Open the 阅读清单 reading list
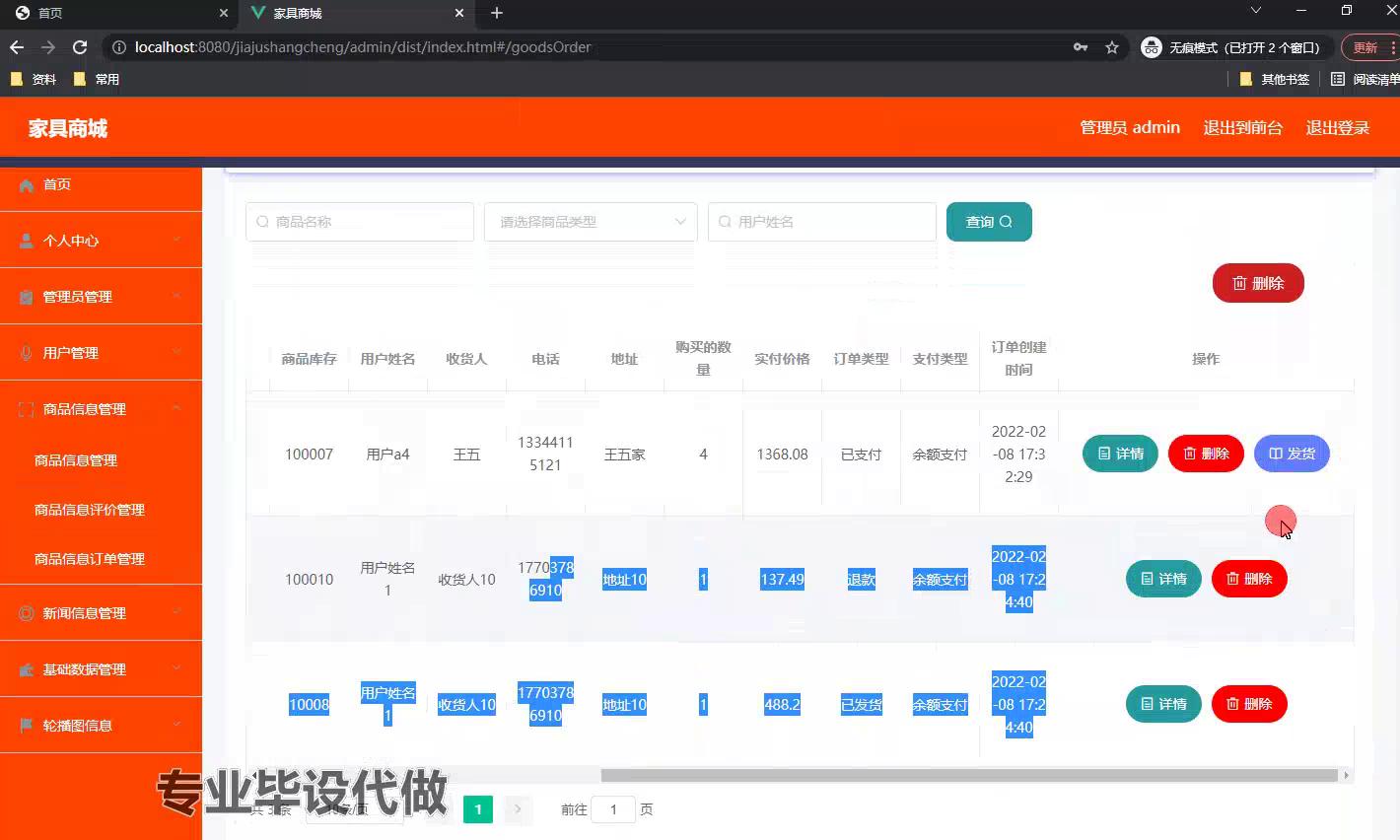1400x840 pixels. pos(1365,79)
